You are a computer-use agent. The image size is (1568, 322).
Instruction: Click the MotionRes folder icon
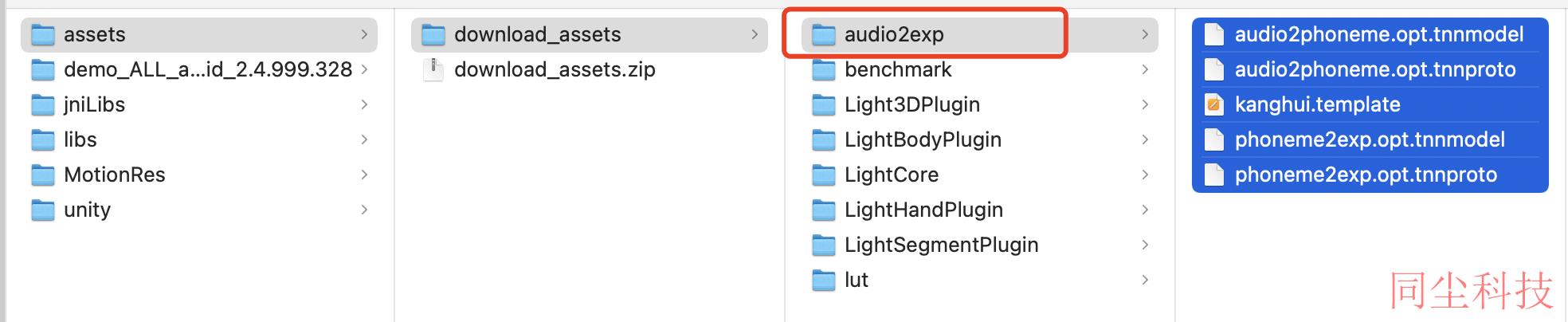point(42,175)
